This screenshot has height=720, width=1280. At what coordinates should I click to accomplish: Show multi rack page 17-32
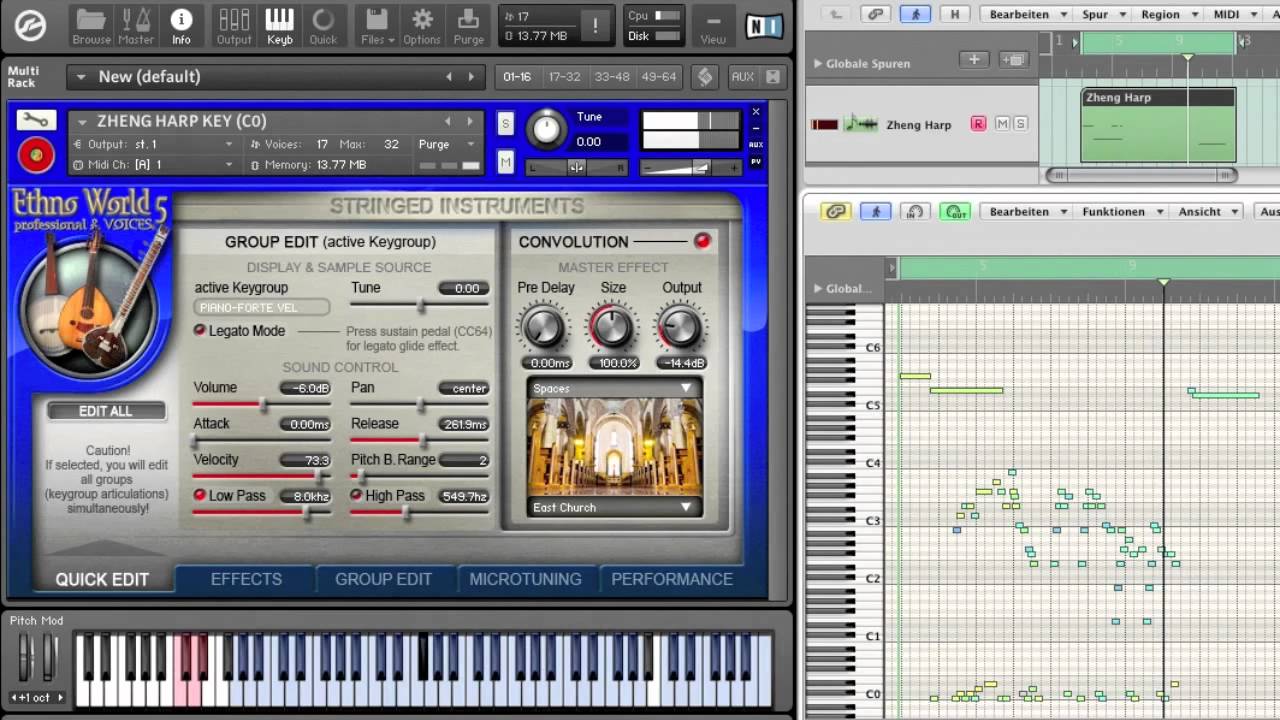pyautogui.click(x=564, y=77)
